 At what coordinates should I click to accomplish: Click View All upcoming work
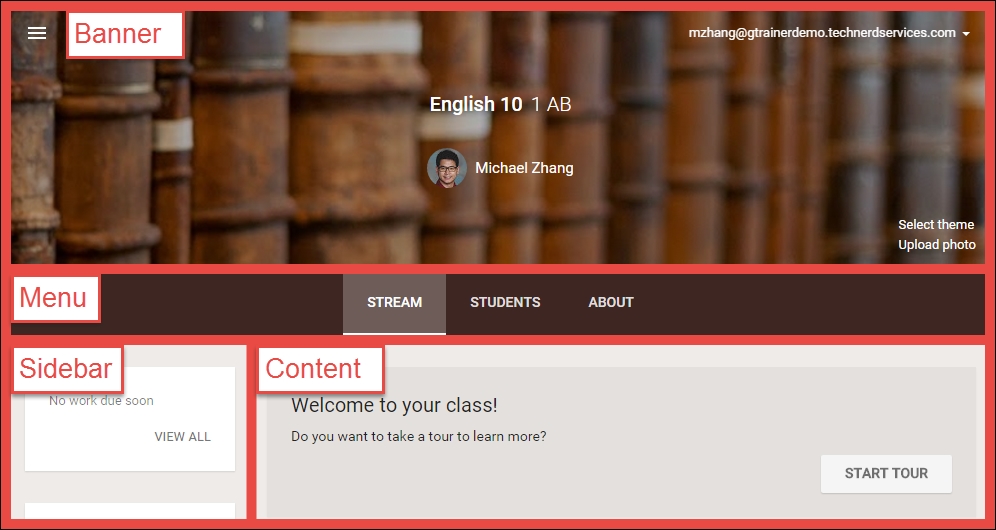pyautogui.click(x=182, y=437)
